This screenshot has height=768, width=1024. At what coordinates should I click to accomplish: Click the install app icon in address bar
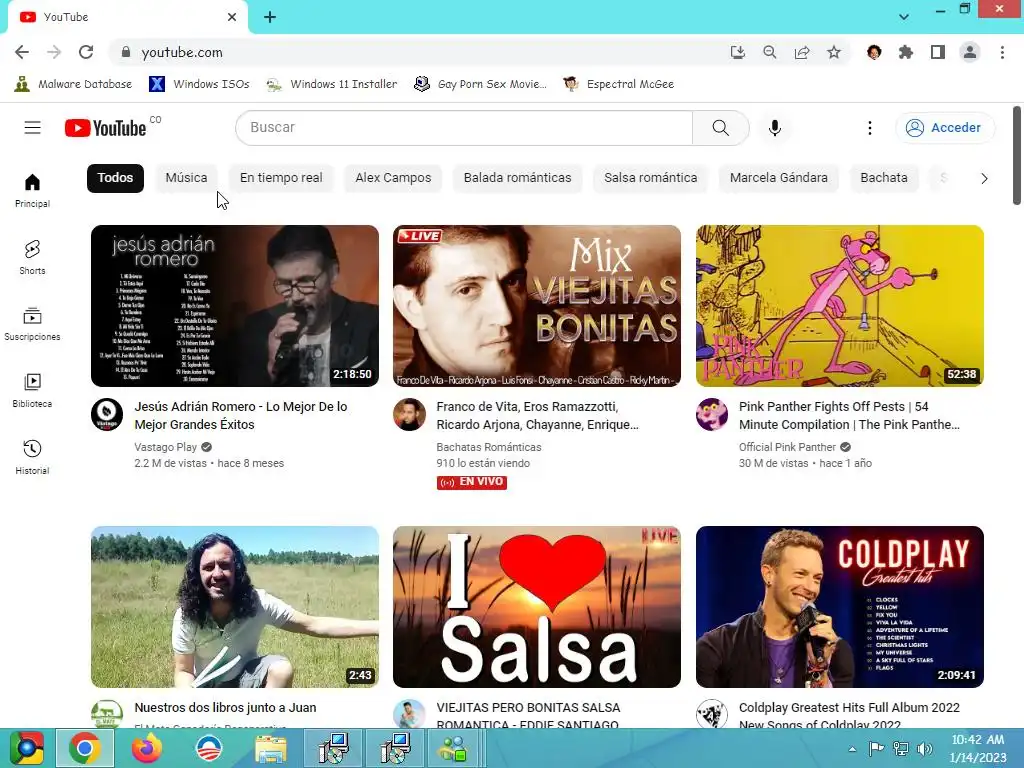737,52
